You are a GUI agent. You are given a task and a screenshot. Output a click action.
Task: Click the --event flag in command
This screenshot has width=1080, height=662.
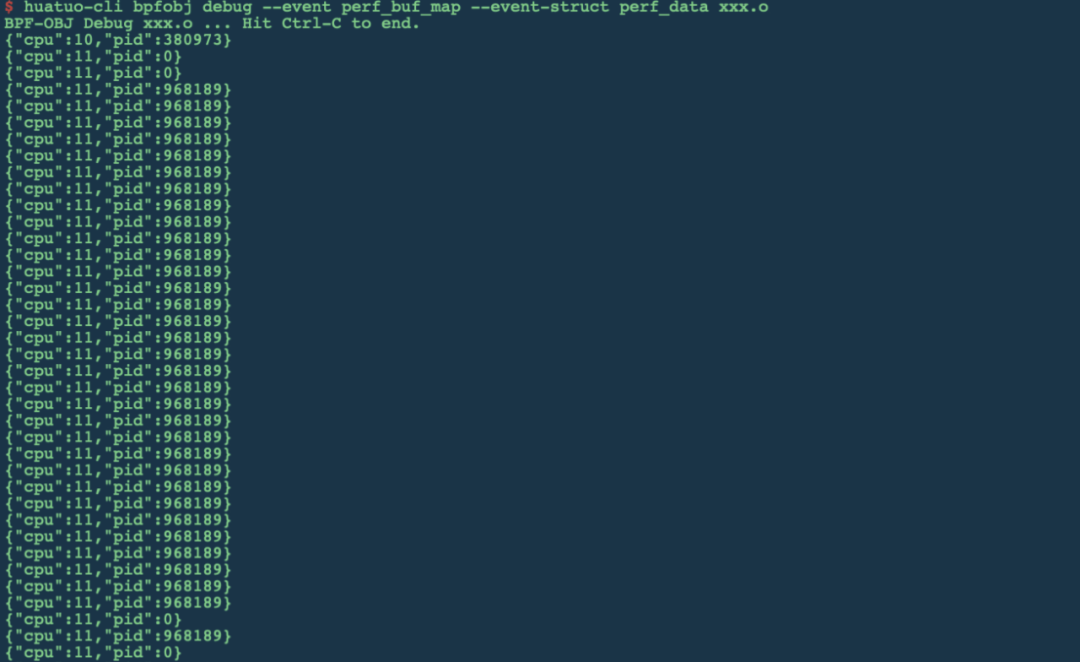(x=296, y=7)
